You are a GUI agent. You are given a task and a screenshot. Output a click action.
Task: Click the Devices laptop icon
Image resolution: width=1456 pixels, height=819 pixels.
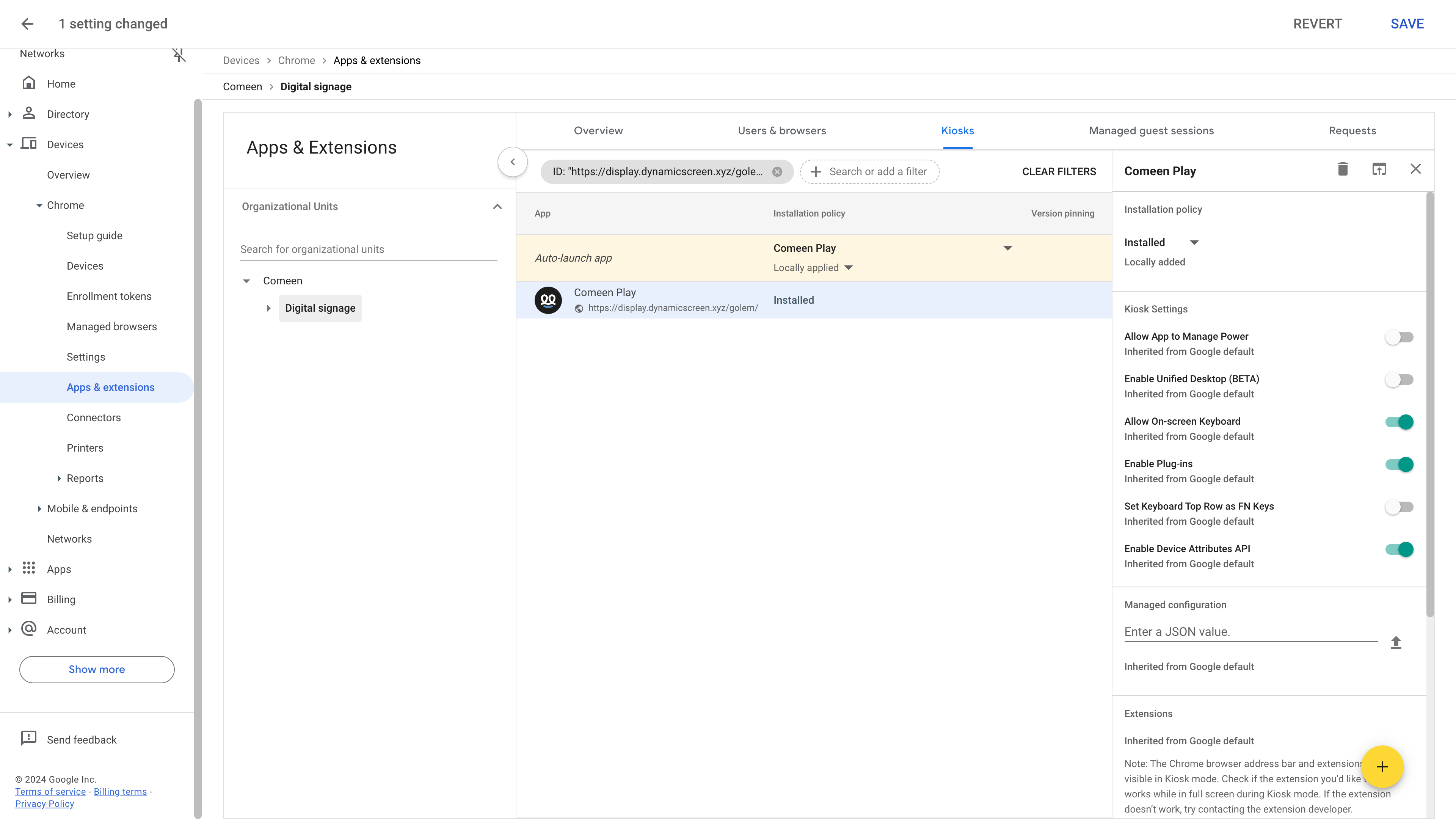(29, 144)
